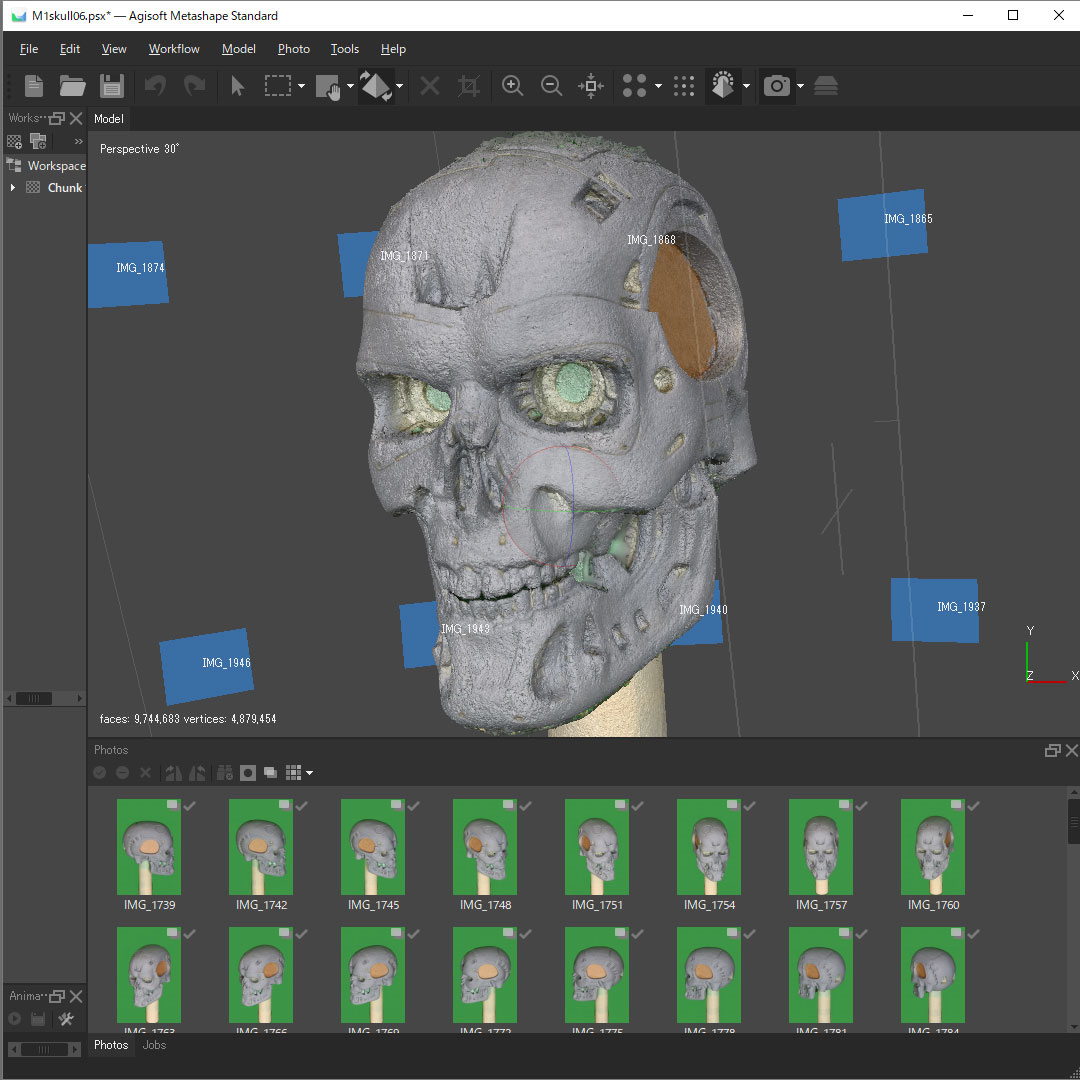1080x1080 pixels.
Task: Toggle enabled checkmark on IMG_1739
Action: [190, 805]
